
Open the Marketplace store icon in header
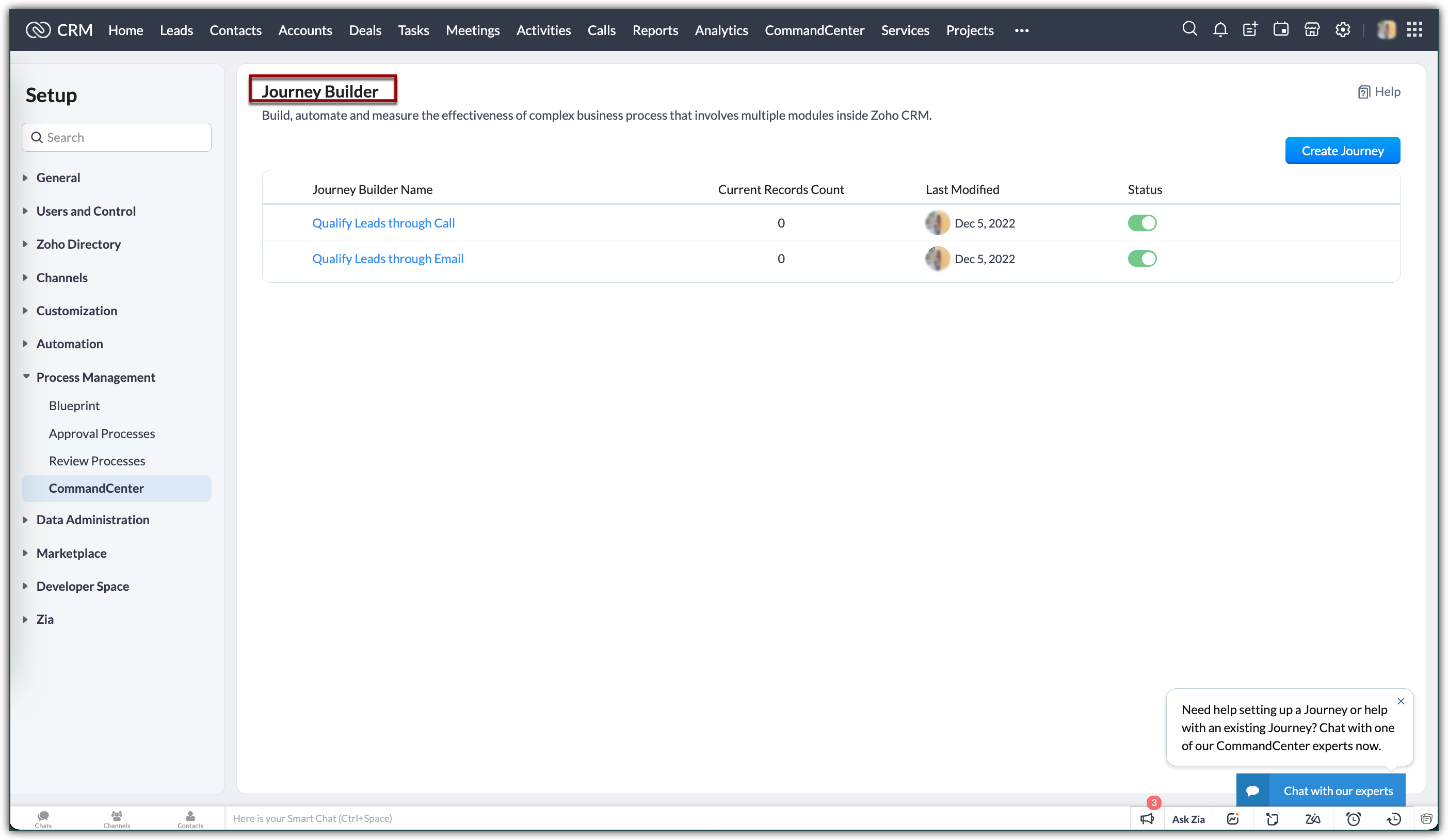[1312, 29]
